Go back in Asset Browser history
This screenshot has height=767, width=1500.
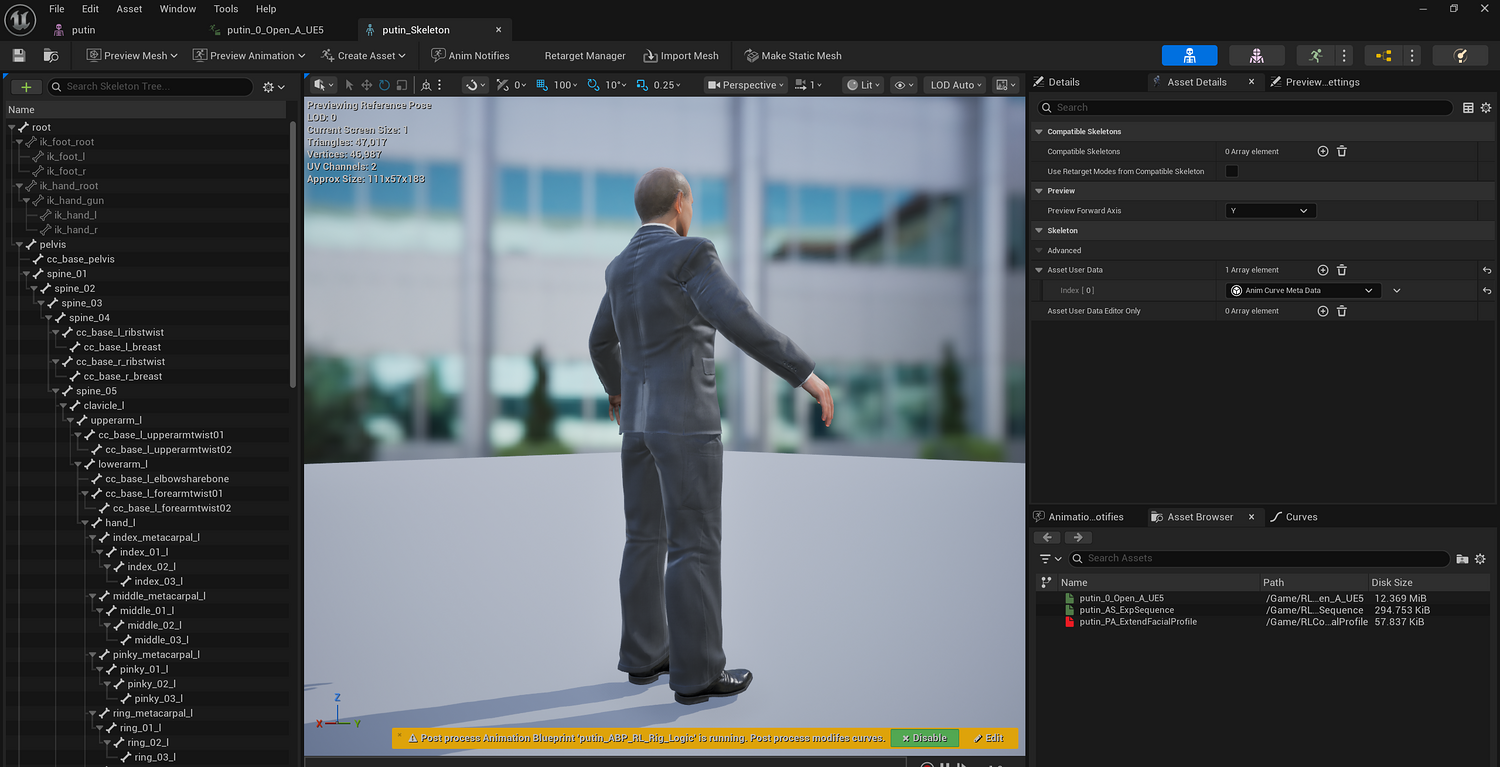point(1048,538)
